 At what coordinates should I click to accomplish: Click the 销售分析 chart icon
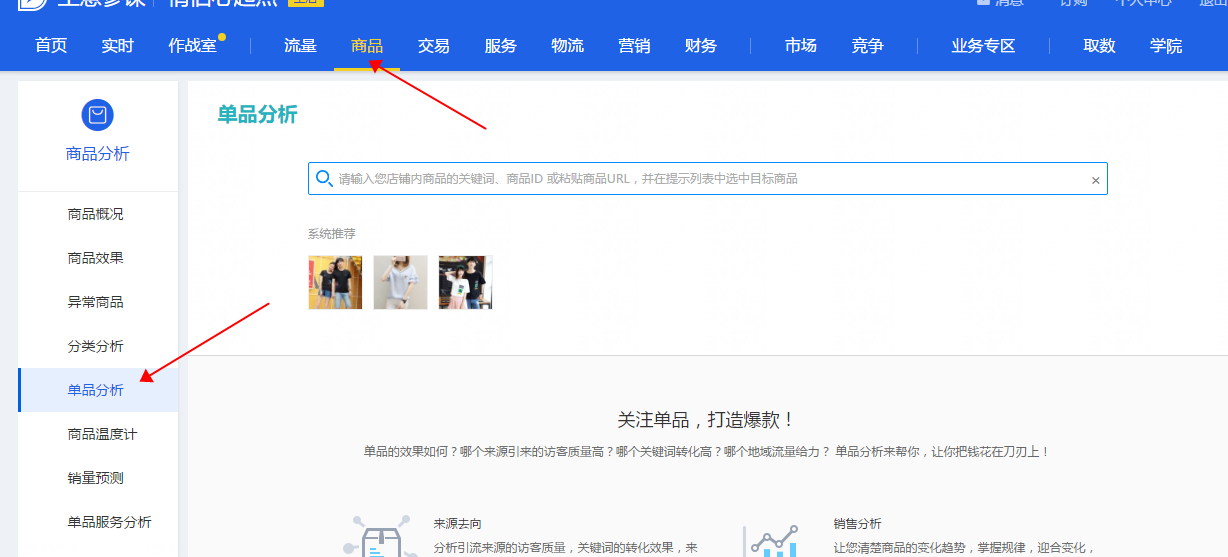[x=773, y=540]
